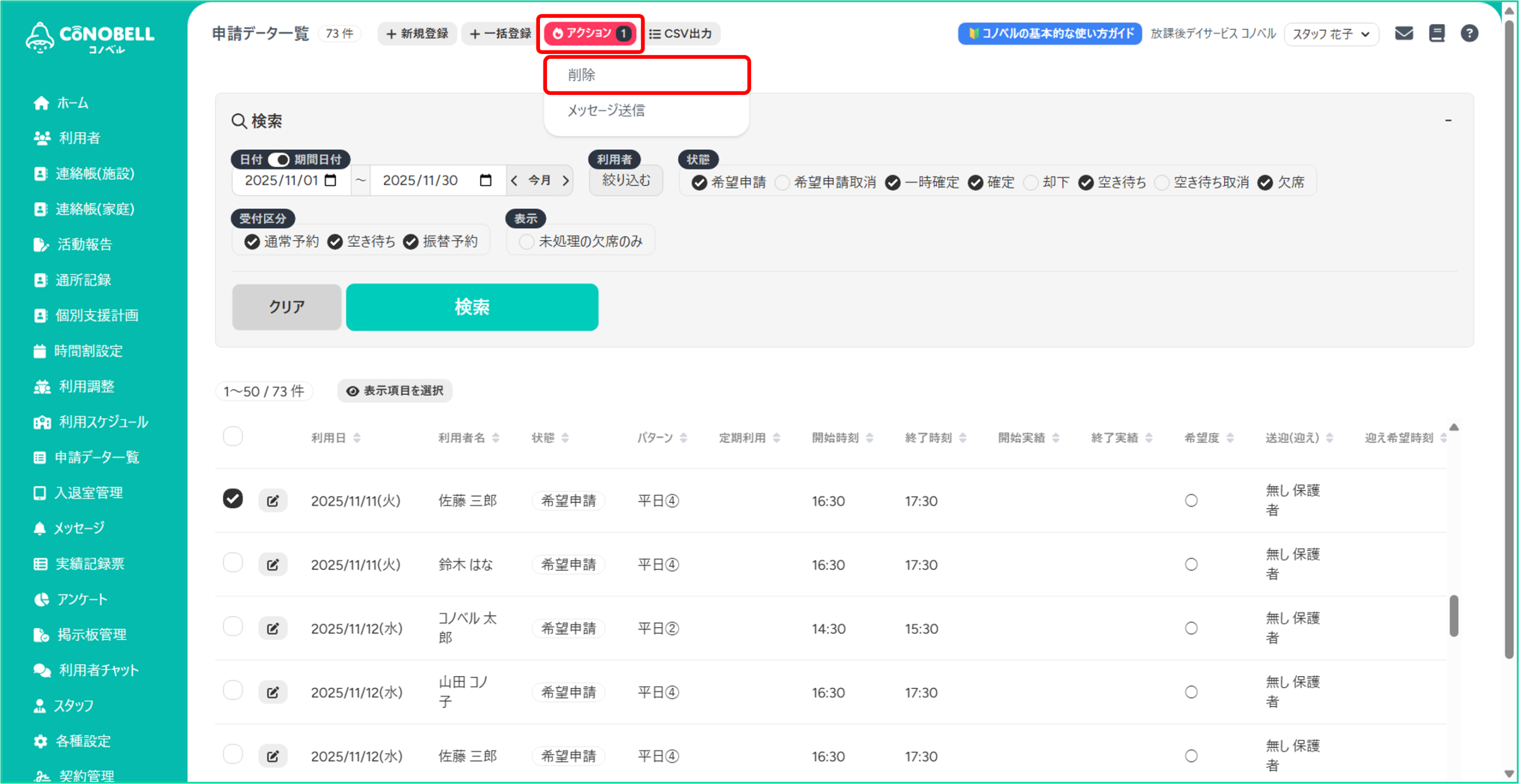Choose メッセージ送信 from the action menu

606,110
